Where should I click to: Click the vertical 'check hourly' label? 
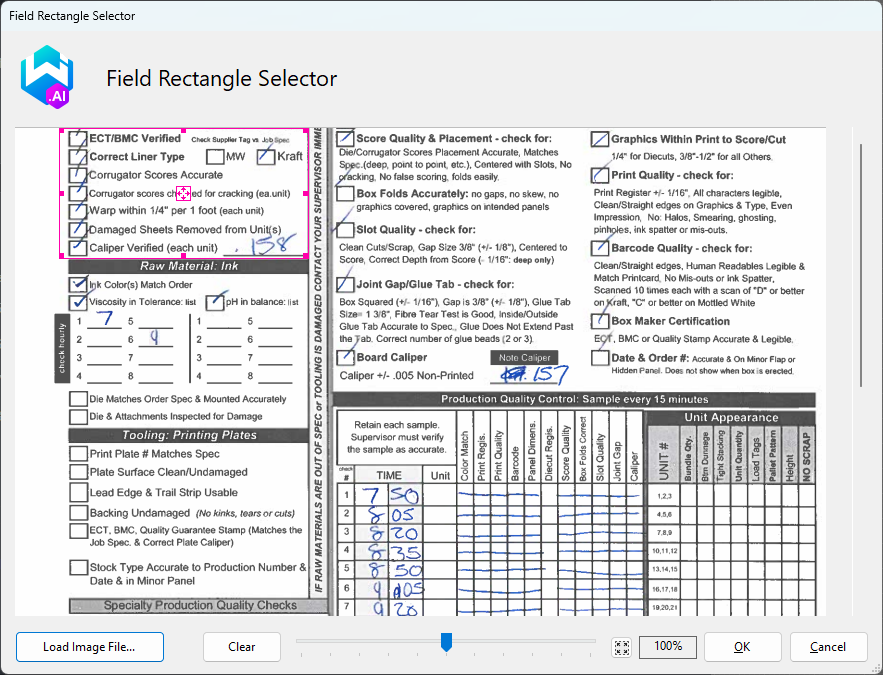tap(62, 348)
